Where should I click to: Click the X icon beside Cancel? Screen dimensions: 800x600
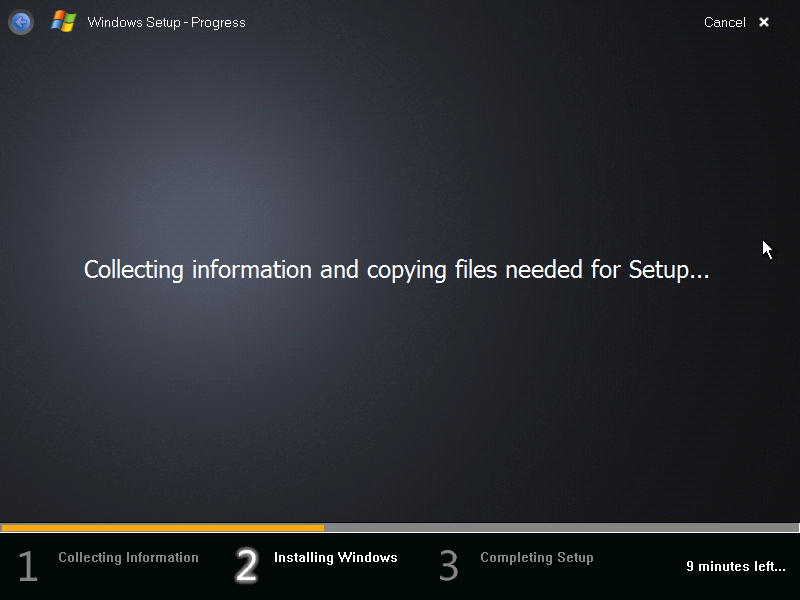[x=764, y=22]
